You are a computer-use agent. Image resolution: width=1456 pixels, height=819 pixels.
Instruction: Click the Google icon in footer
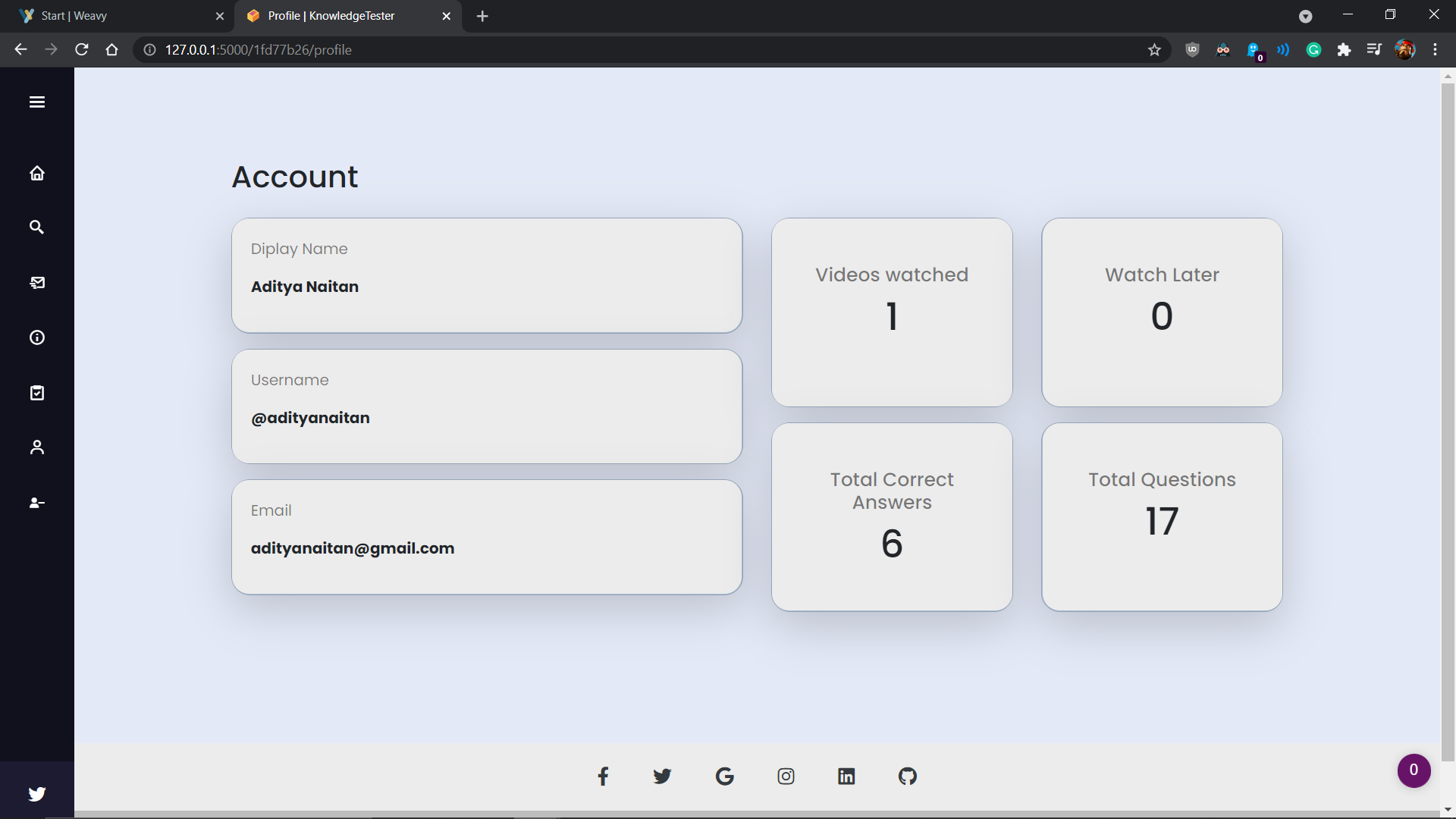click(x=724, y=776)
